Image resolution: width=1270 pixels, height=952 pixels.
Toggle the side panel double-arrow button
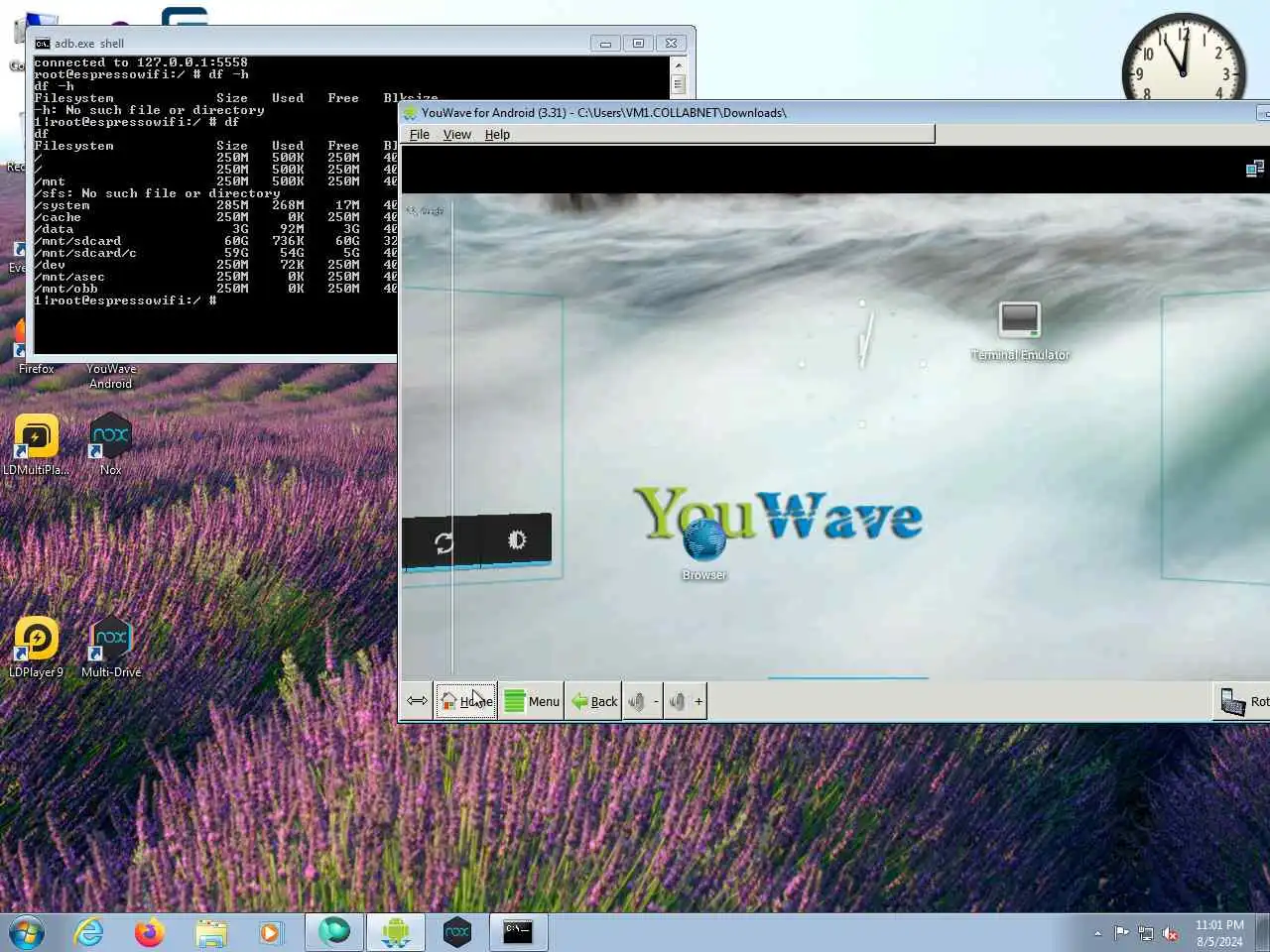[x=417, y=701]
